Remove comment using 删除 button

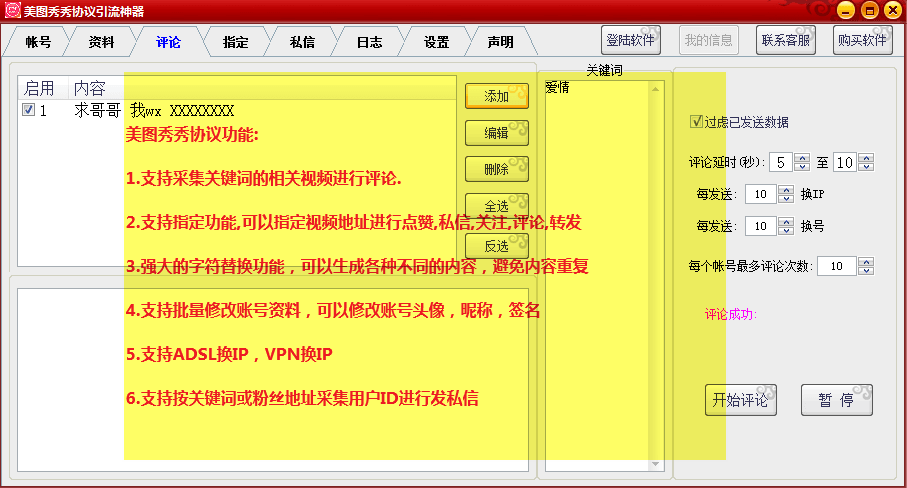click(x=497, y=169)
